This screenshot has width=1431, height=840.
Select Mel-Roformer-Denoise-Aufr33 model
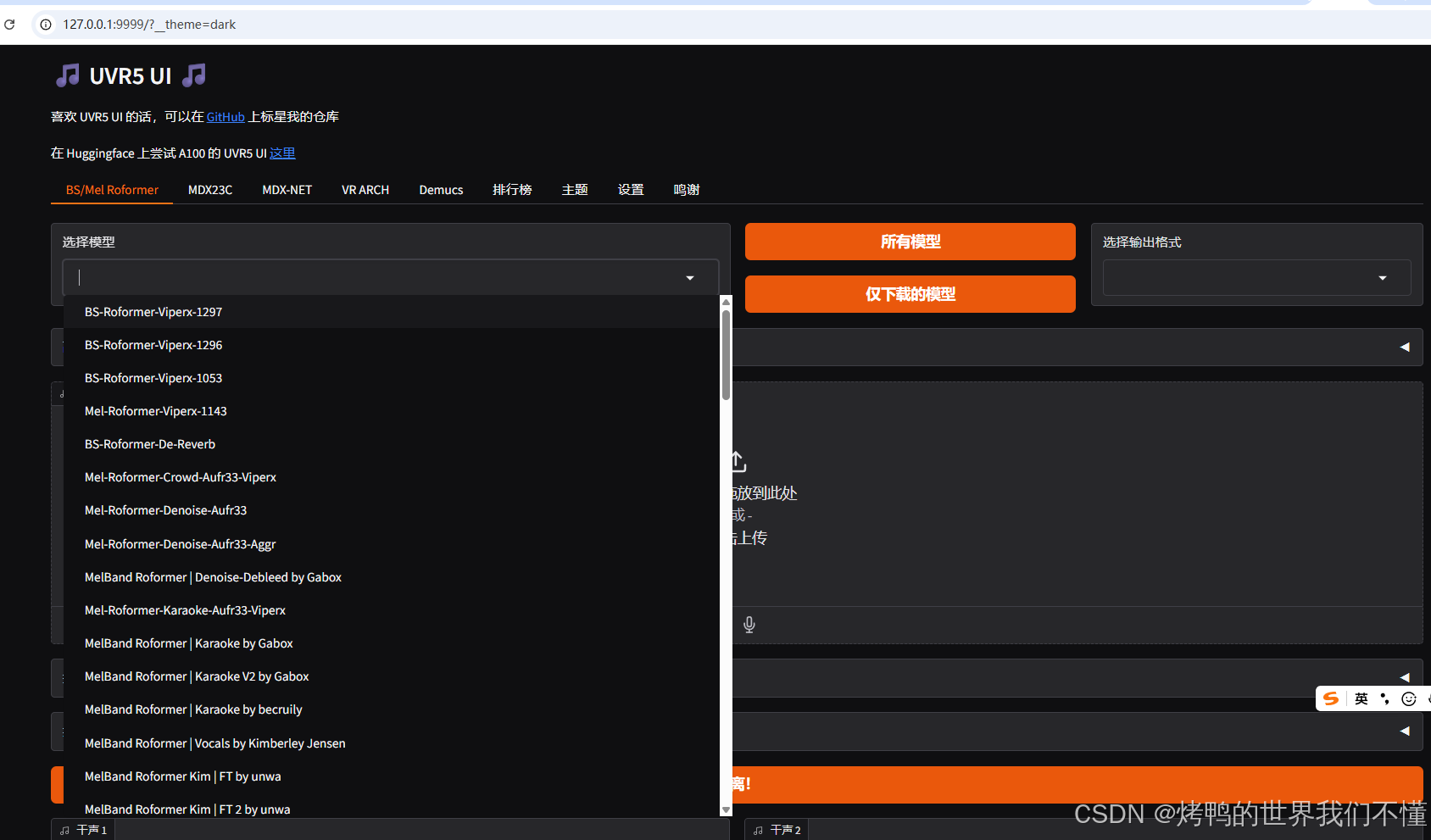click(392, 510)
